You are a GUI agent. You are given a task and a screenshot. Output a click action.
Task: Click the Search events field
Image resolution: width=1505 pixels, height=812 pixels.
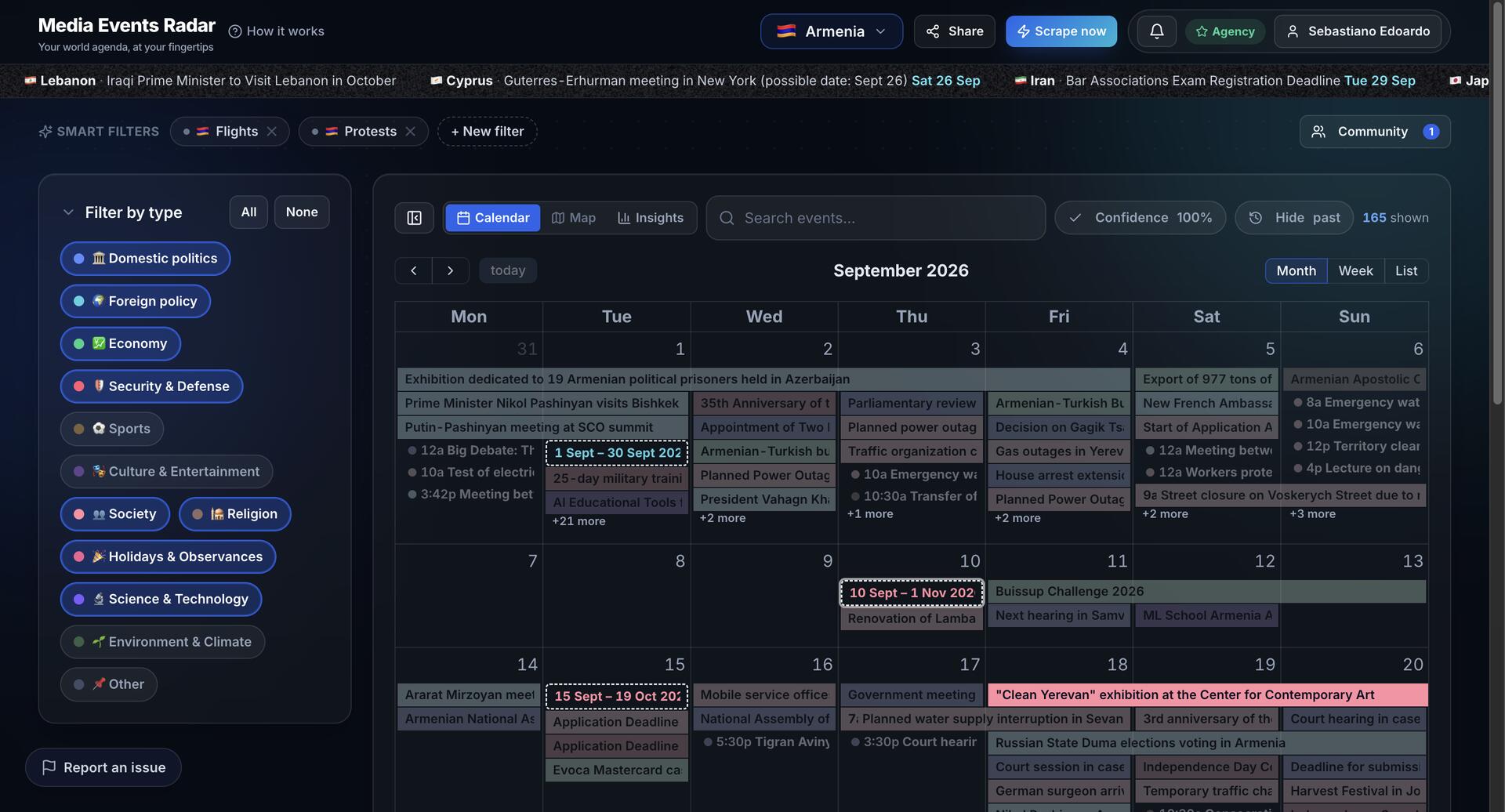(876, 218)
